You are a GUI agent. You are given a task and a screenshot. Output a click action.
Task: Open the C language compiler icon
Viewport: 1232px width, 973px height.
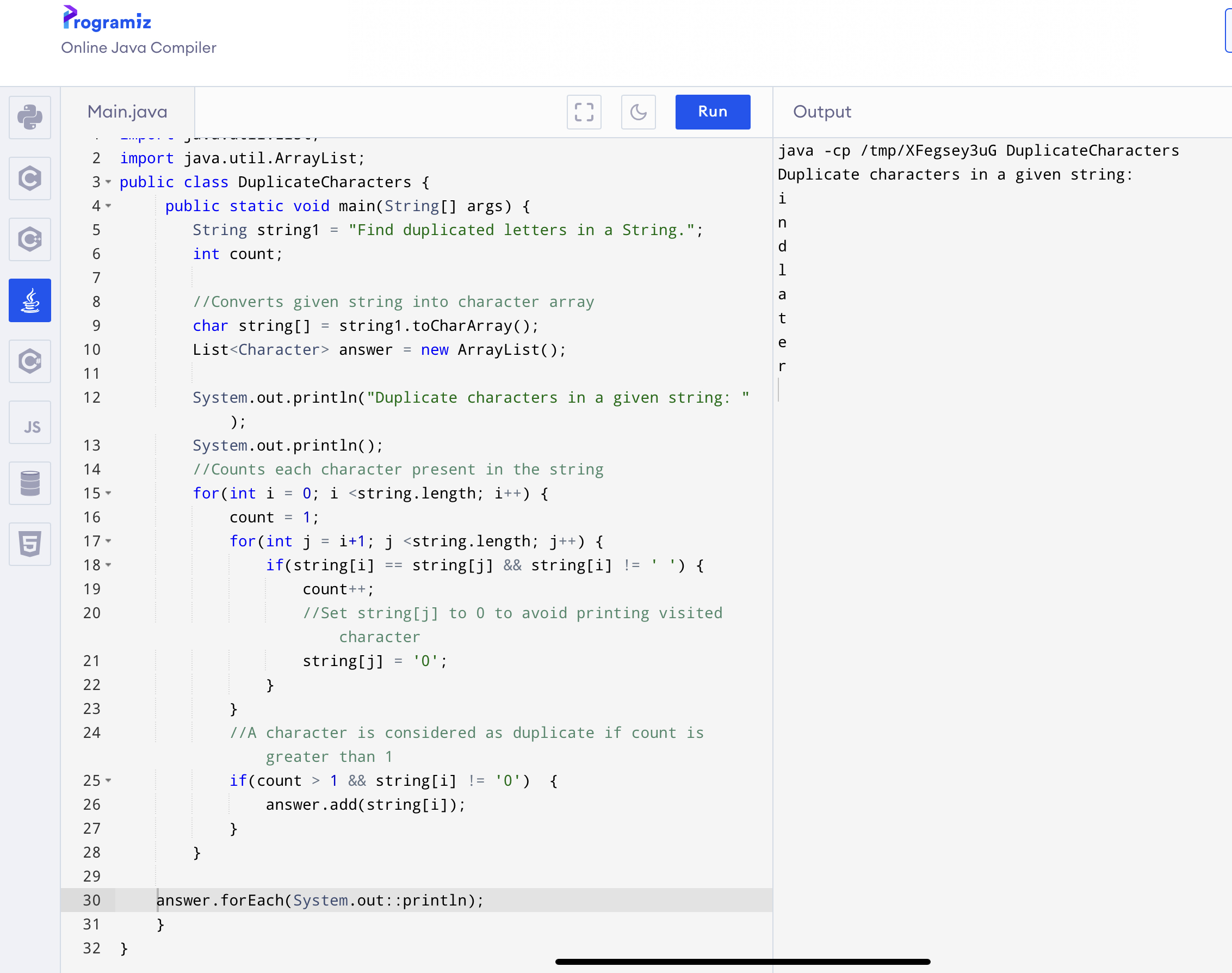point(29,178)
